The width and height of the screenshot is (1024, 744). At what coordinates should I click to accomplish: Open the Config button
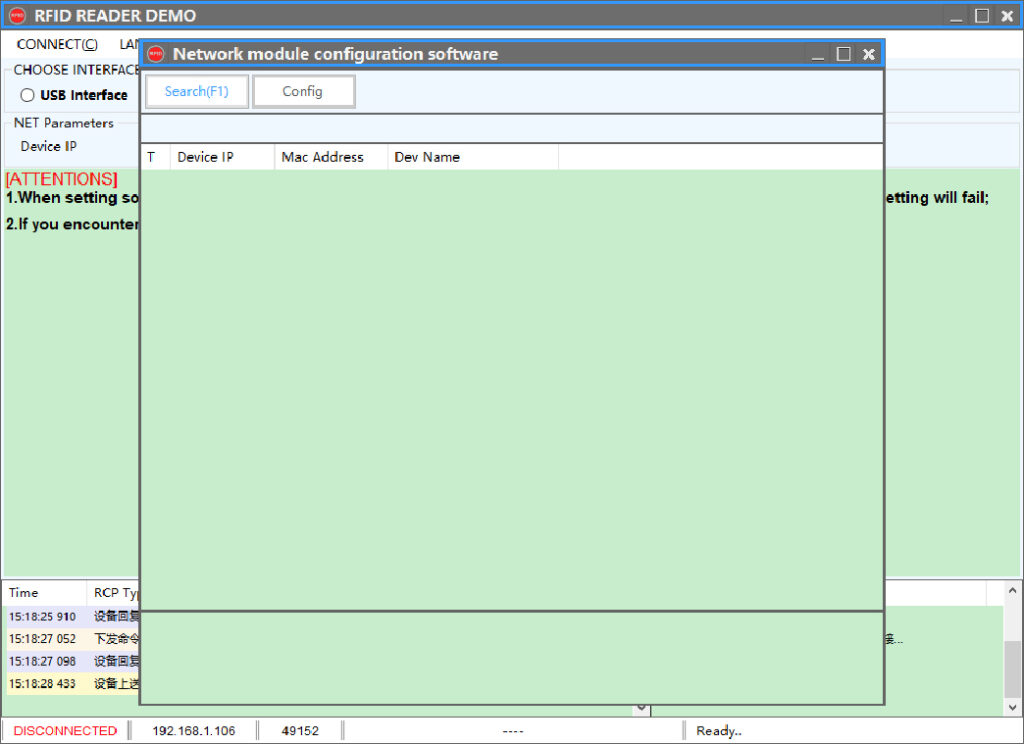303,91
